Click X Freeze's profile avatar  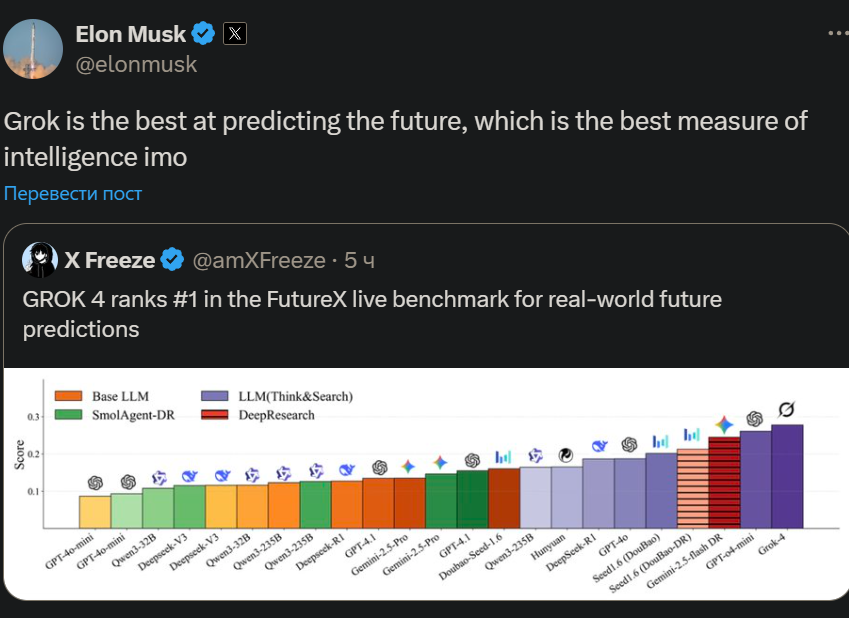coord(40,260)
